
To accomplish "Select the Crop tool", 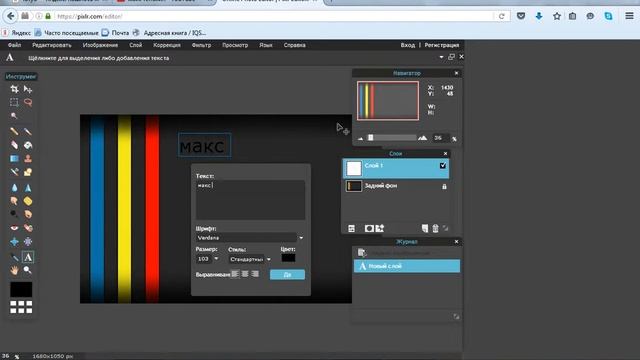I will [x=14, y=89].
